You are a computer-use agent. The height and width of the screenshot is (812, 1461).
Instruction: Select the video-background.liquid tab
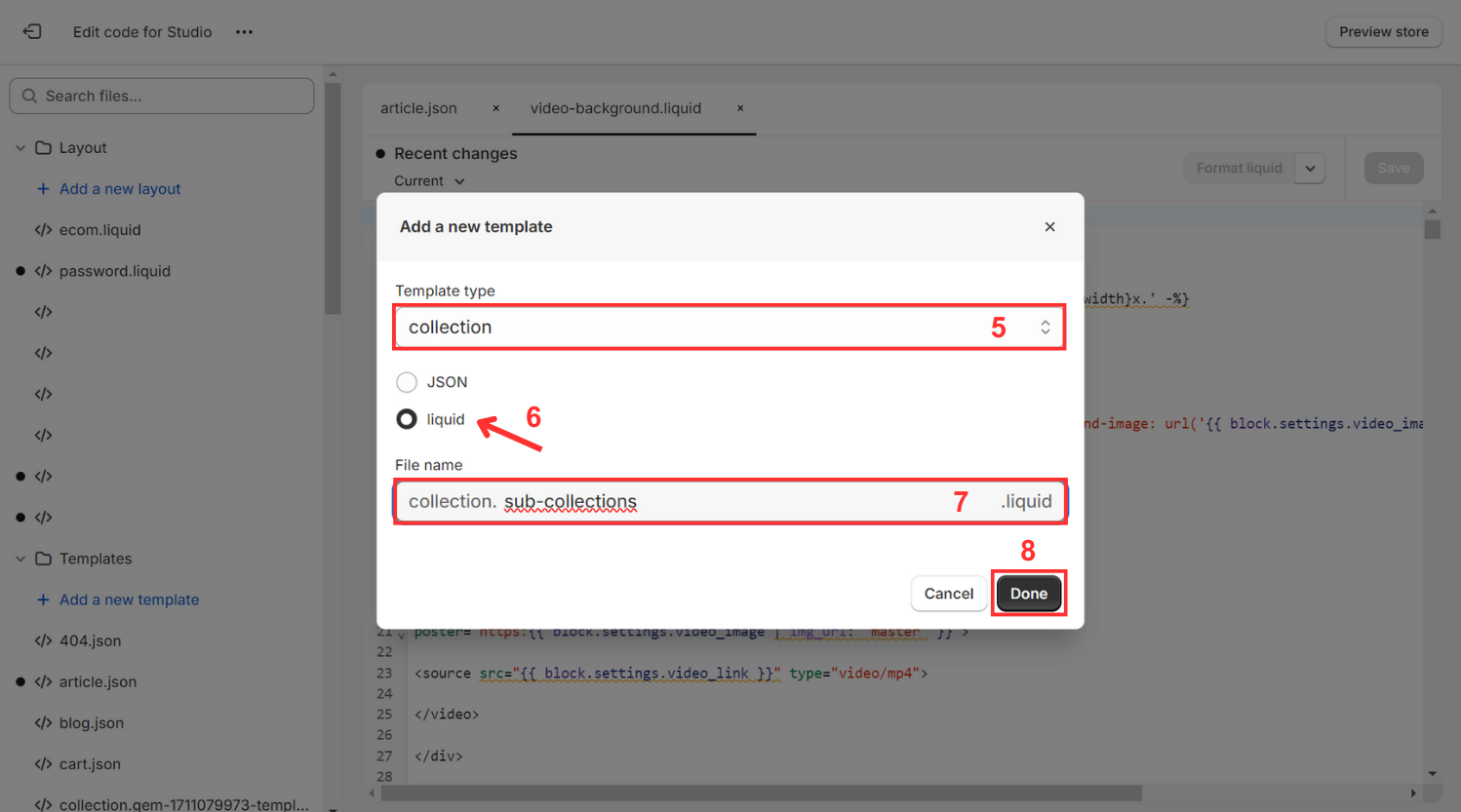point(615,108)
